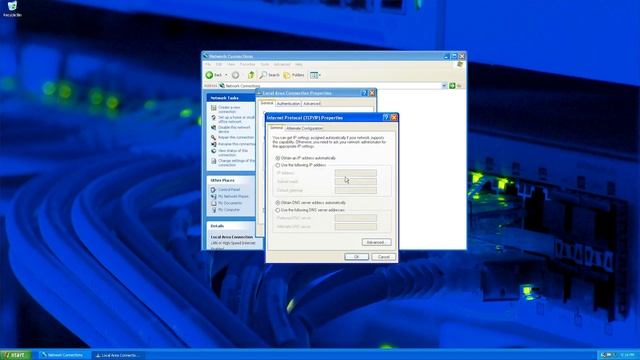Open My Network Places from Other Places

(233, 196)
